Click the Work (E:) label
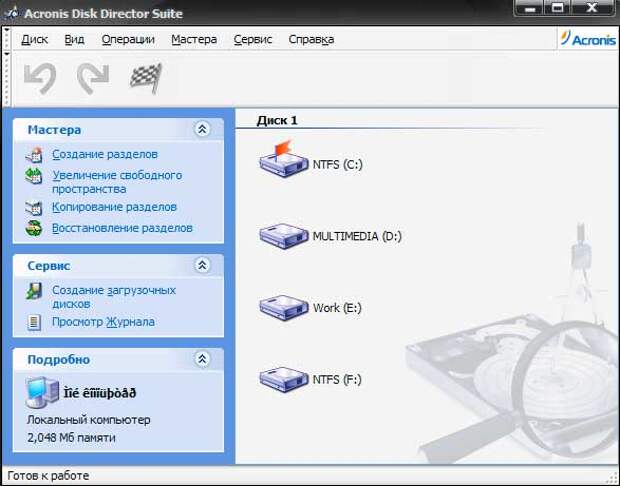The image size is (620, 486). coord(337,308)
